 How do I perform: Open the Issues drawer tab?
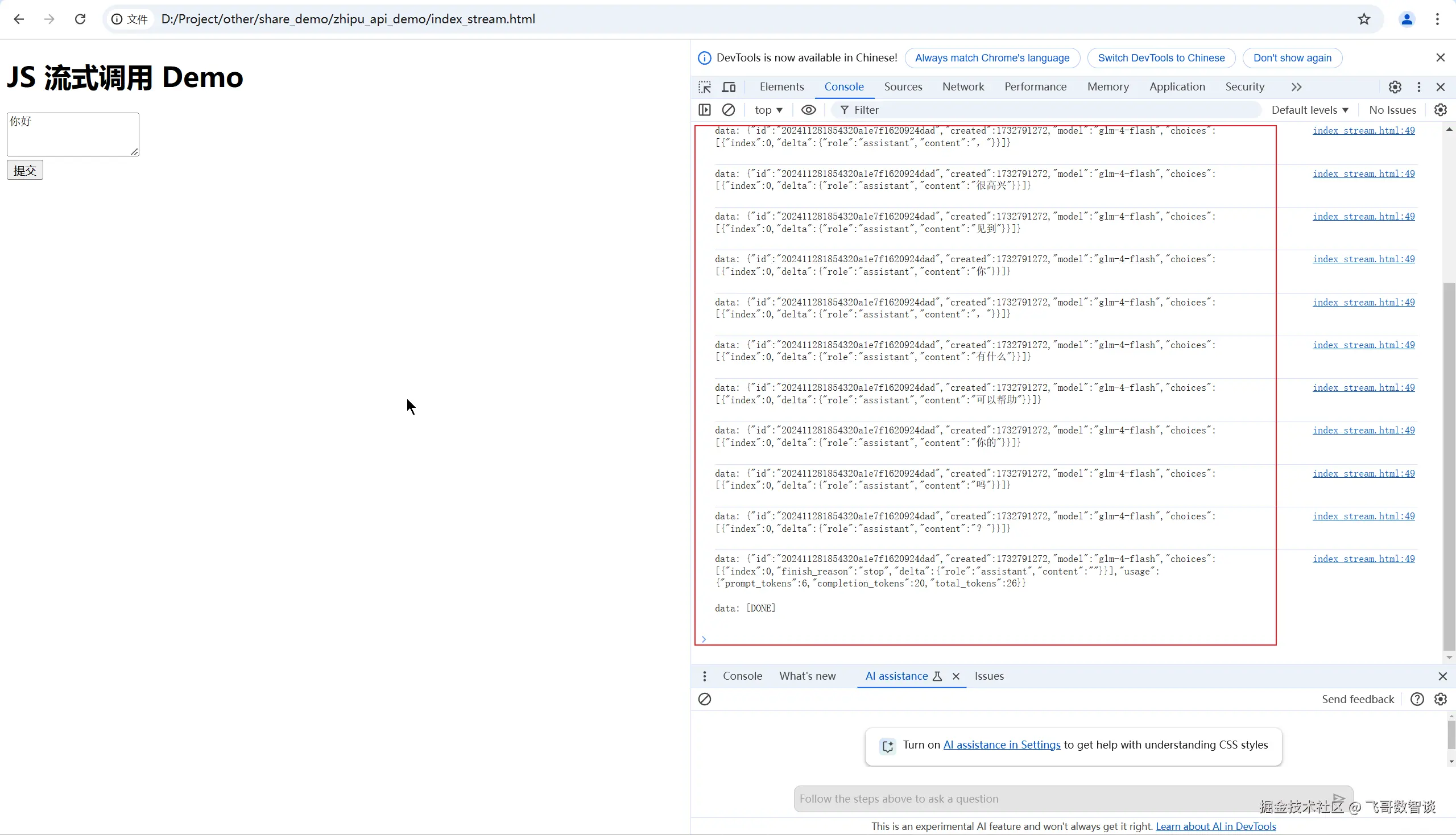(988, 676)
